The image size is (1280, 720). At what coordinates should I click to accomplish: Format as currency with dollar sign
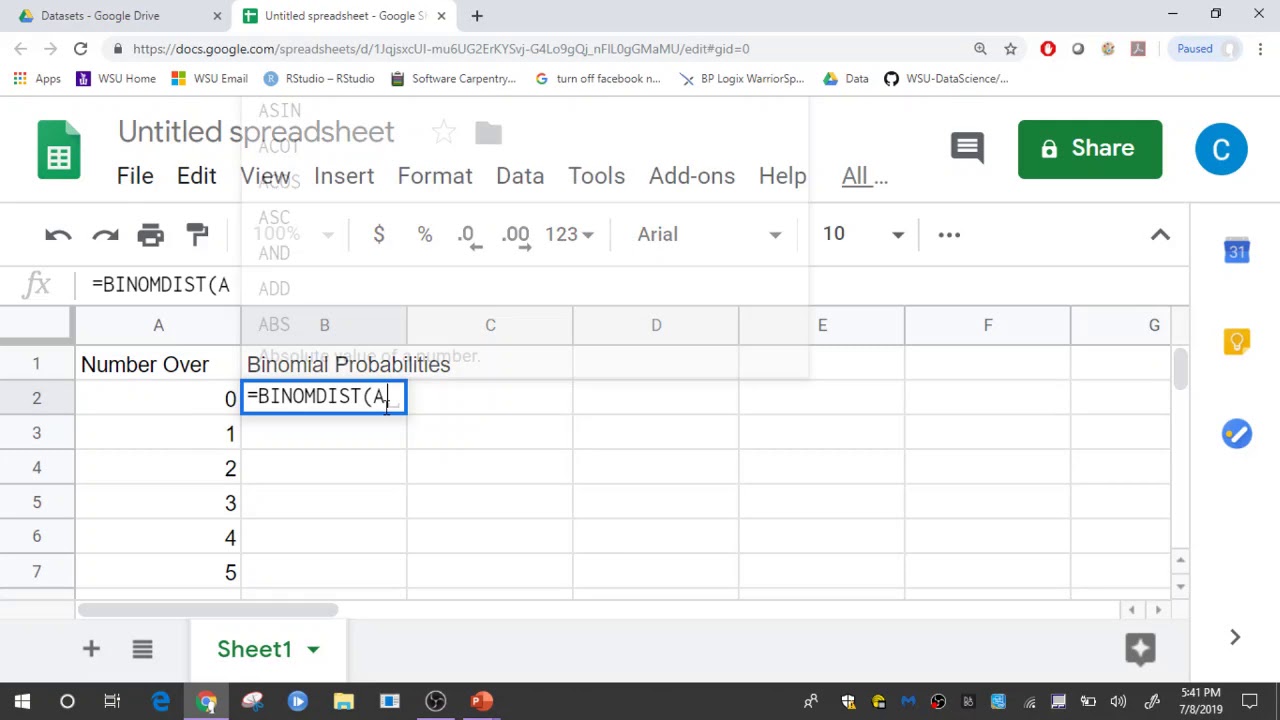[x=379, y=234]
